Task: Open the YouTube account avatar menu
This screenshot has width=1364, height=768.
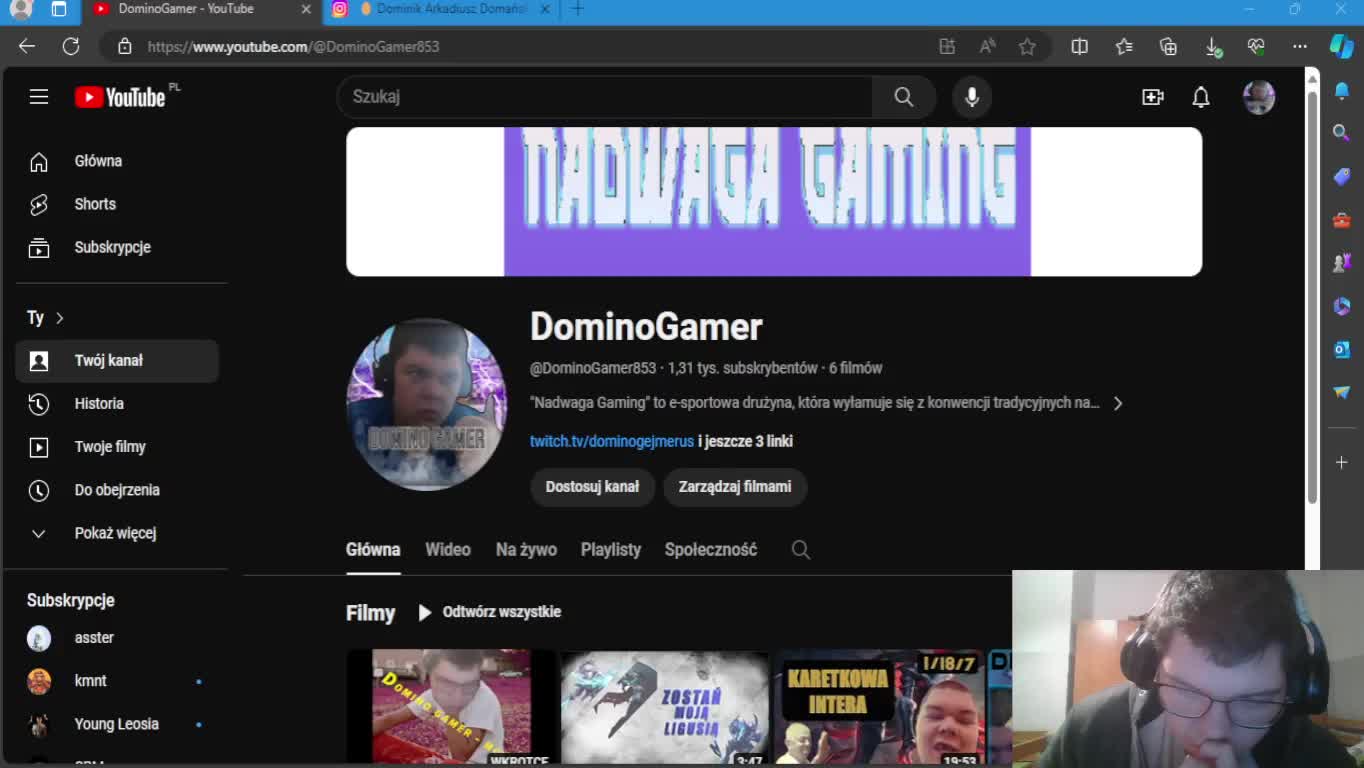Action: [1259, 97]
